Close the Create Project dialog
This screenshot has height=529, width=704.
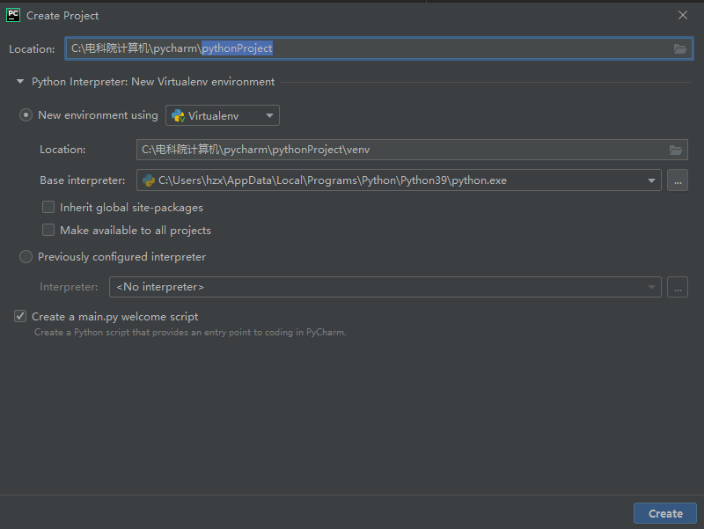(682, 15)
